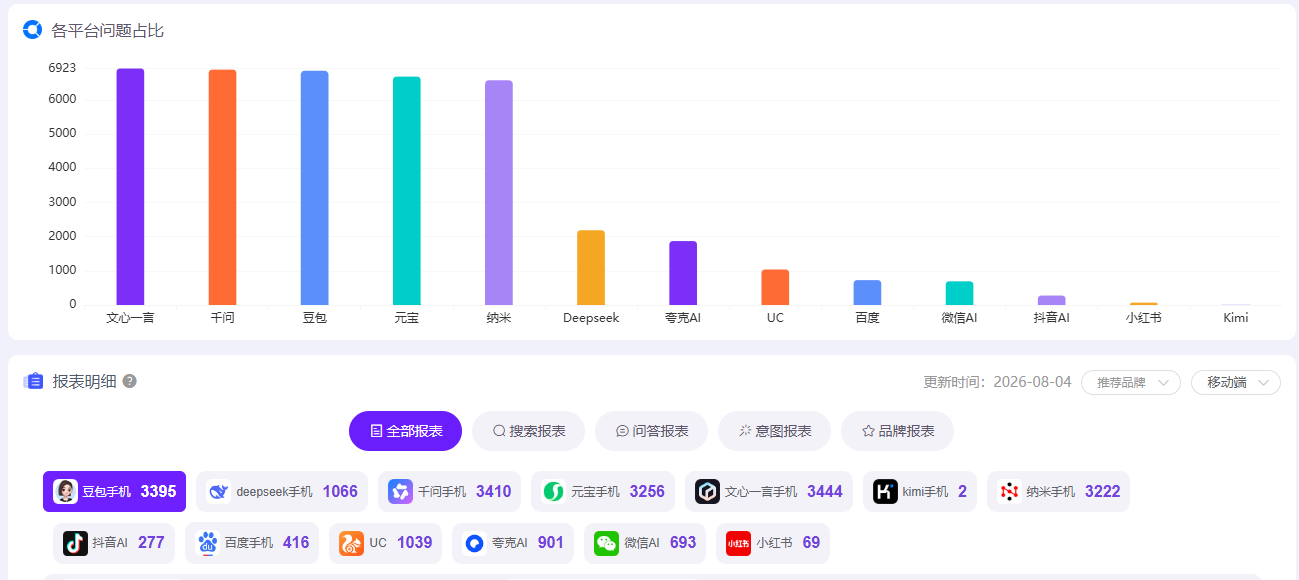The height and width of the screenshot is (580, 1299).
Task: Click the UC orange squirrel icon
Action: pos(351,543)
